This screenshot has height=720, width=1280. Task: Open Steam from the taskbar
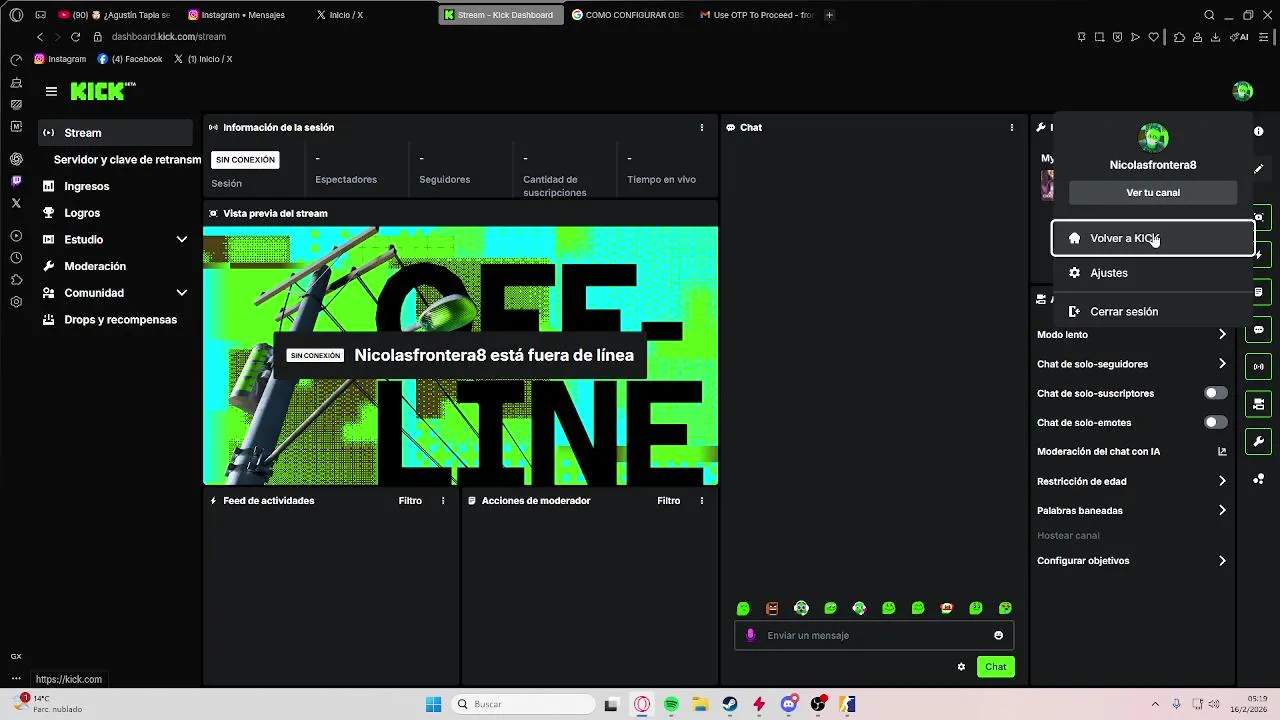click(730, 705)
